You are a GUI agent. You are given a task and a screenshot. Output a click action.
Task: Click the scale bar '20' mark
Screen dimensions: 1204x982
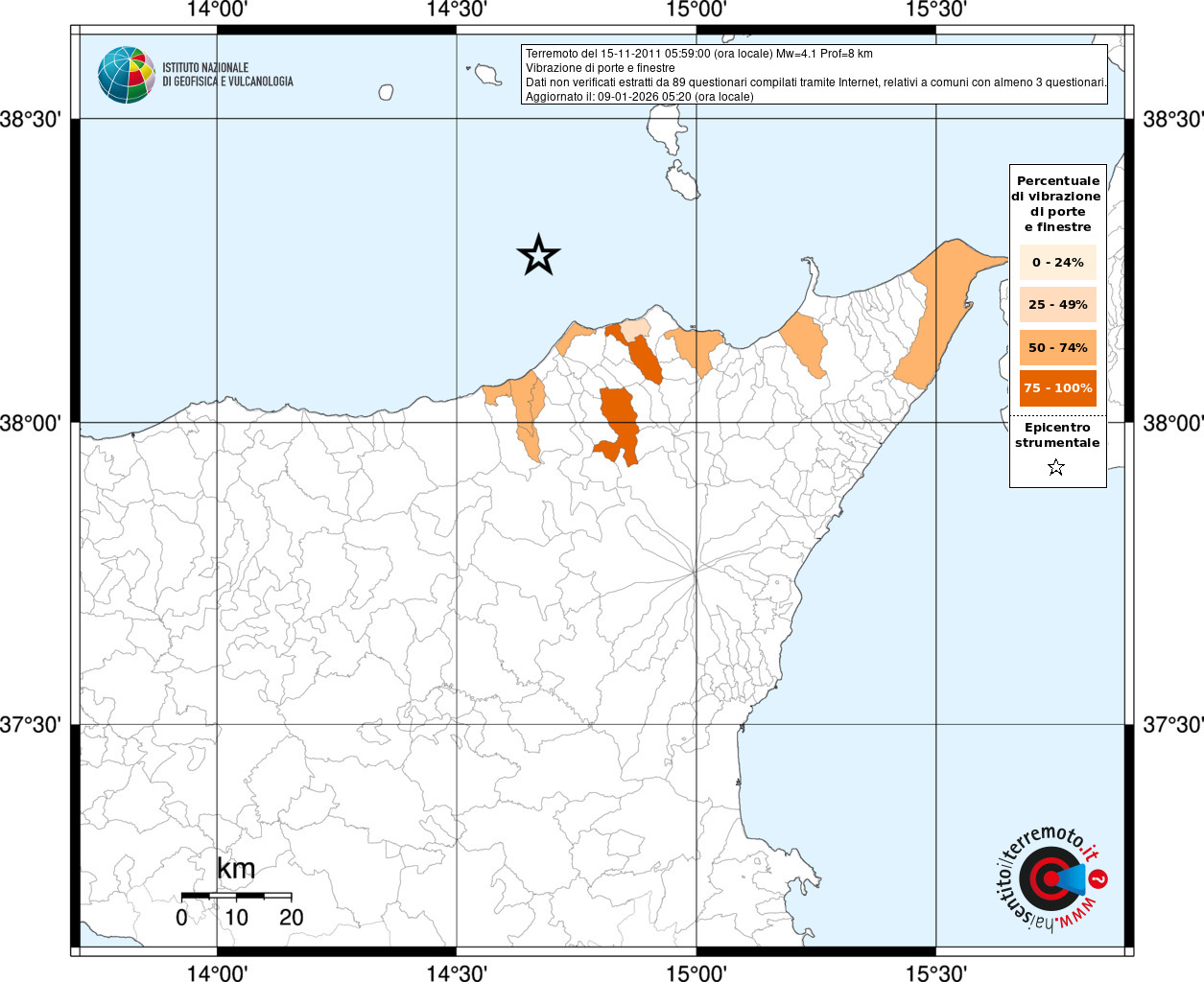coord(292,917)
